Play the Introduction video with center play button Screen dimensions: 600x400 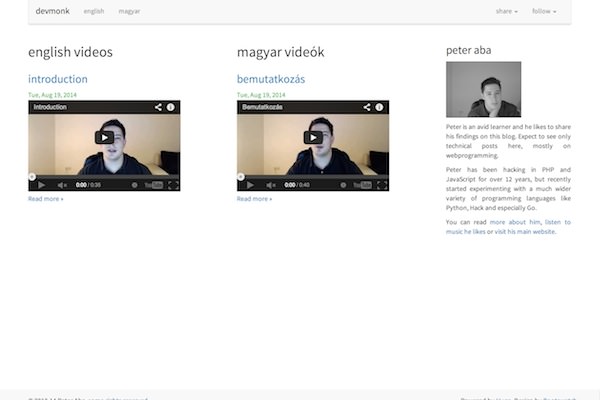[104, 138]
